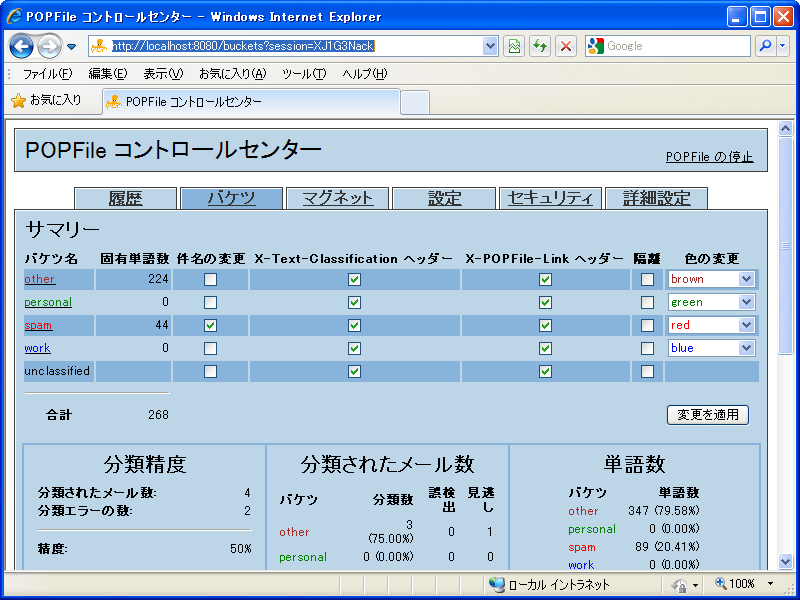Switch to the 履歴 tab
This screenshot has height=600, width=800.
coord(126,198)
